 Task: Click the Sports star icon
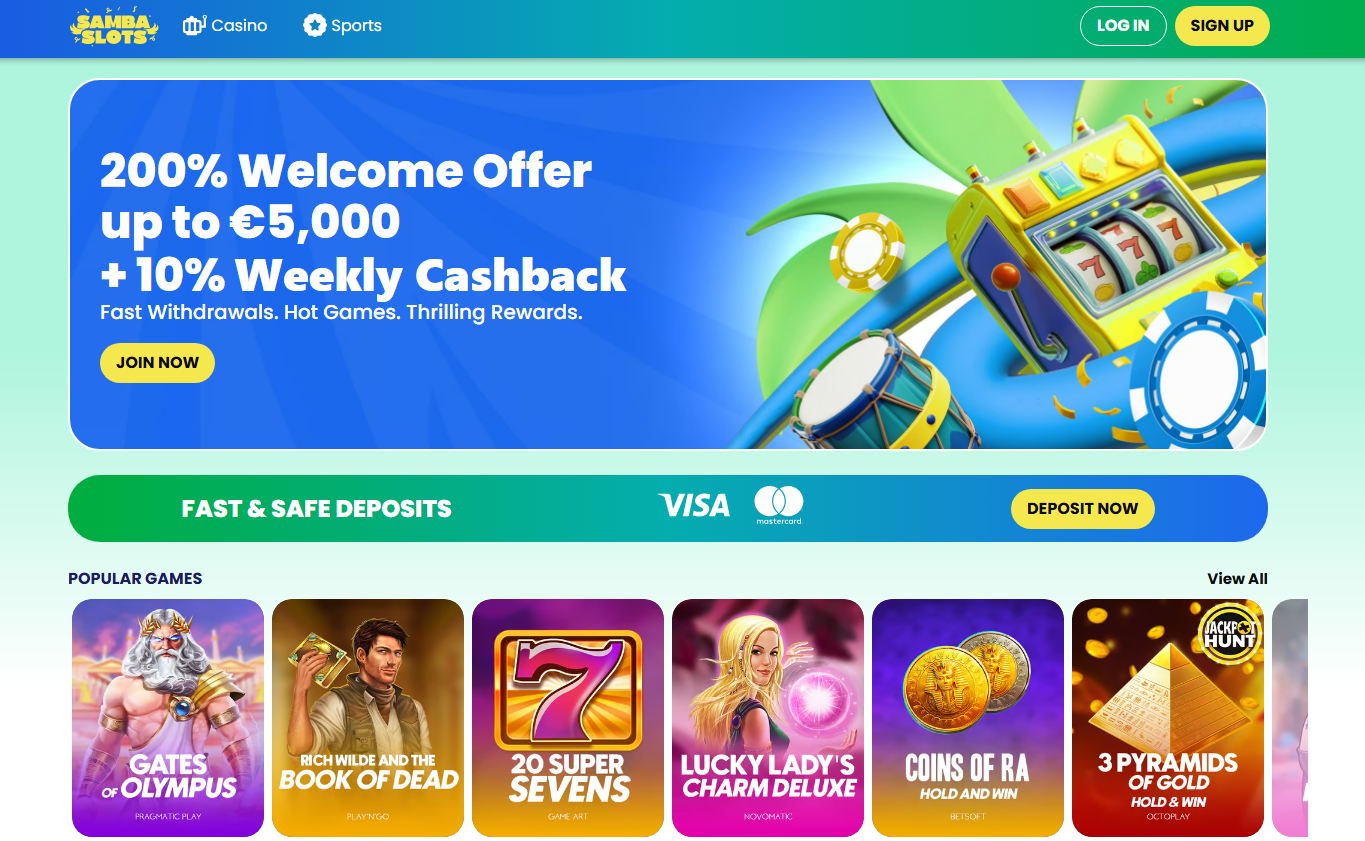315,25
